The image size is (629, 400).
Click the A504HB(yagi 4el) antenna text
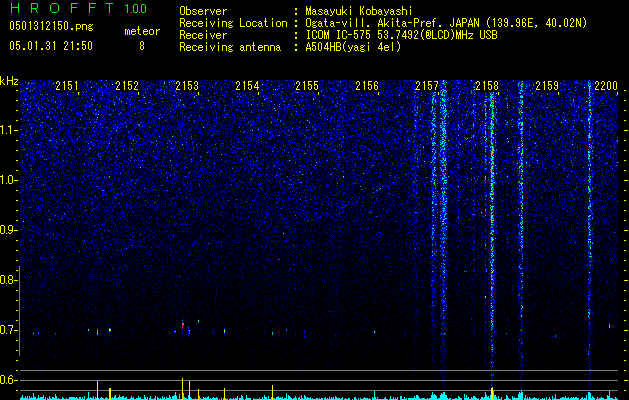pos(353,47)
